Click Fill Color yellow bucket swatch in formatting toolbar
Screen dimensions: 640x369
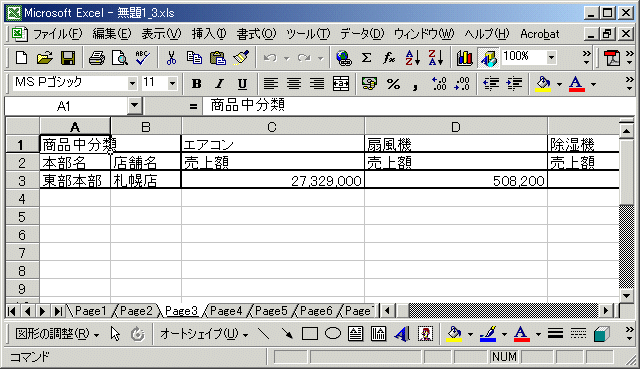(543, 84)
